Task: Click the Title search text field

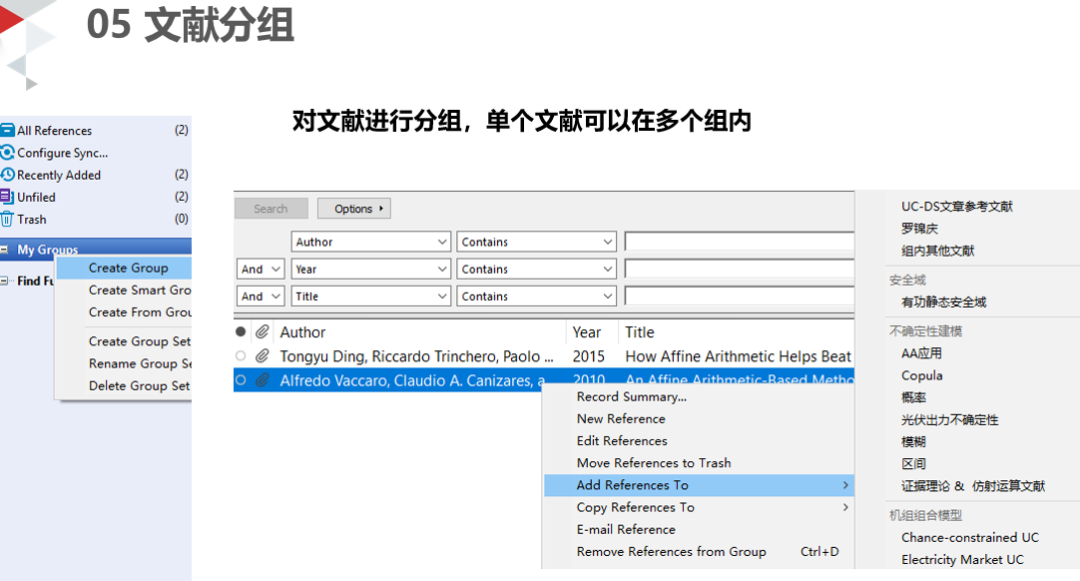Action: tap(739, 296)
